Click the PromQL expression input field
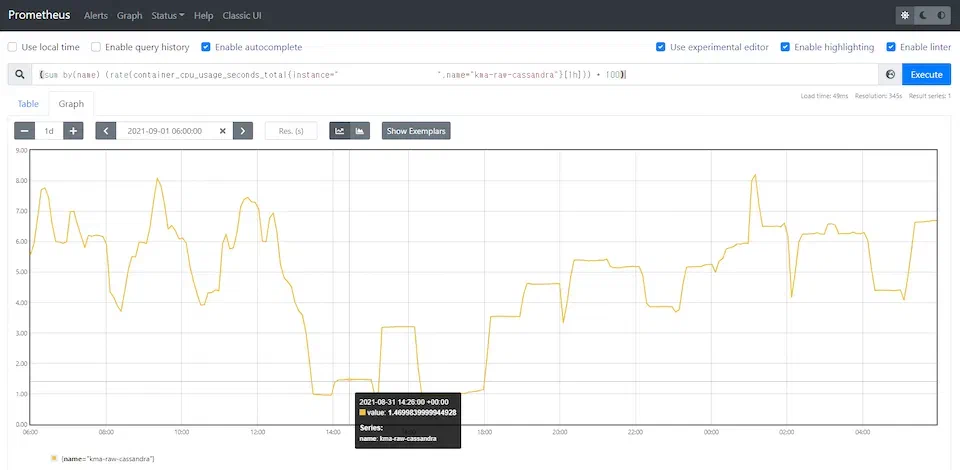Screen dimensions: 960x470 [x=456, y=75]
